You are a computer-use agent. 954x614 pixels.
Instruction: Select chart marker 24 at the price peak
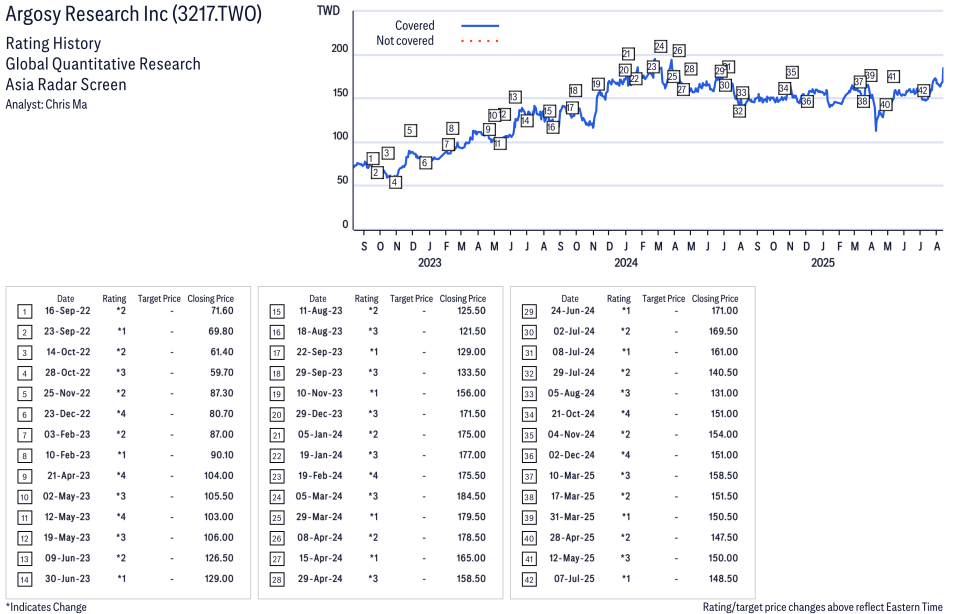coord(660,46)
